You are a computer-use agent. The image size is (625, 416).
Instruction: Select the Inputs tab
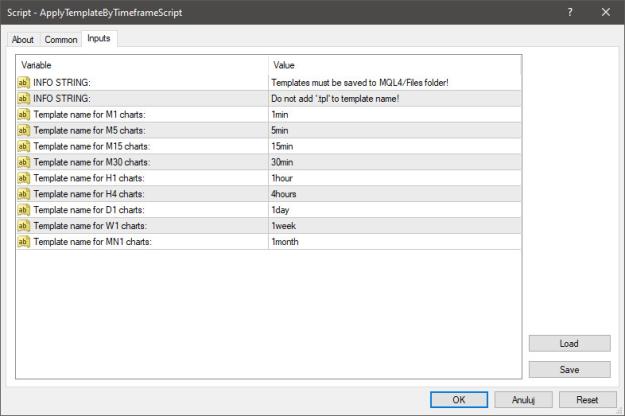(x=99, y=38)
